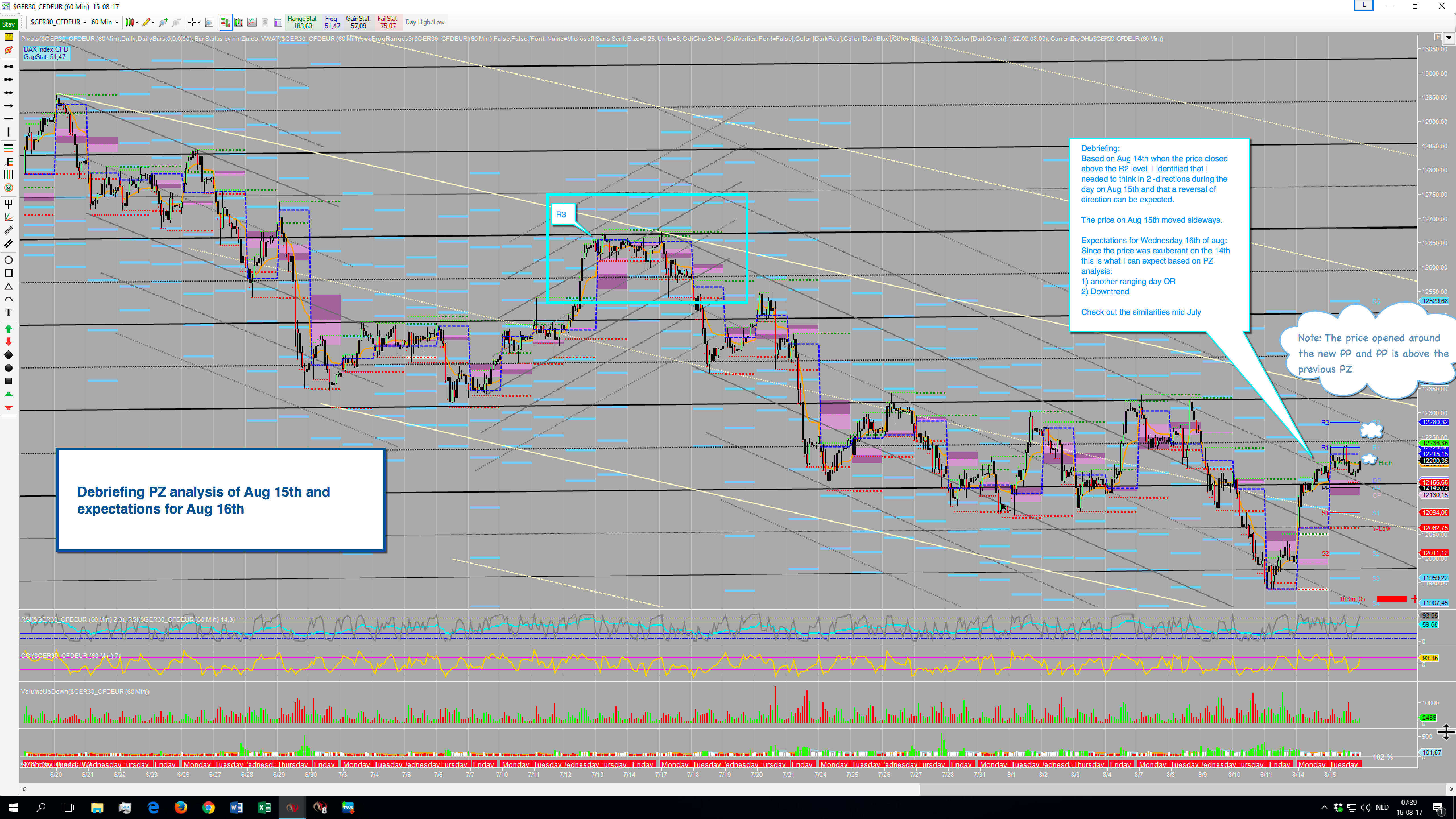
Task: Click the remove drawing objects eraser icon
Action: 9,50
